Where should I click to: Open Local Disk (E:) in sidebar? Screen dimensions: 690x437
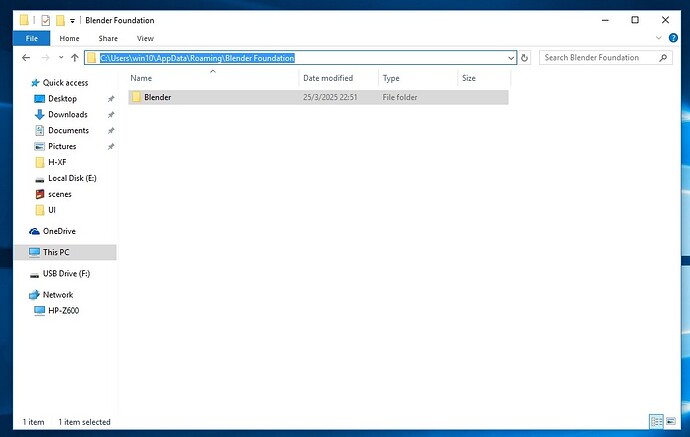pyautogui.click(x=72, y=178)
